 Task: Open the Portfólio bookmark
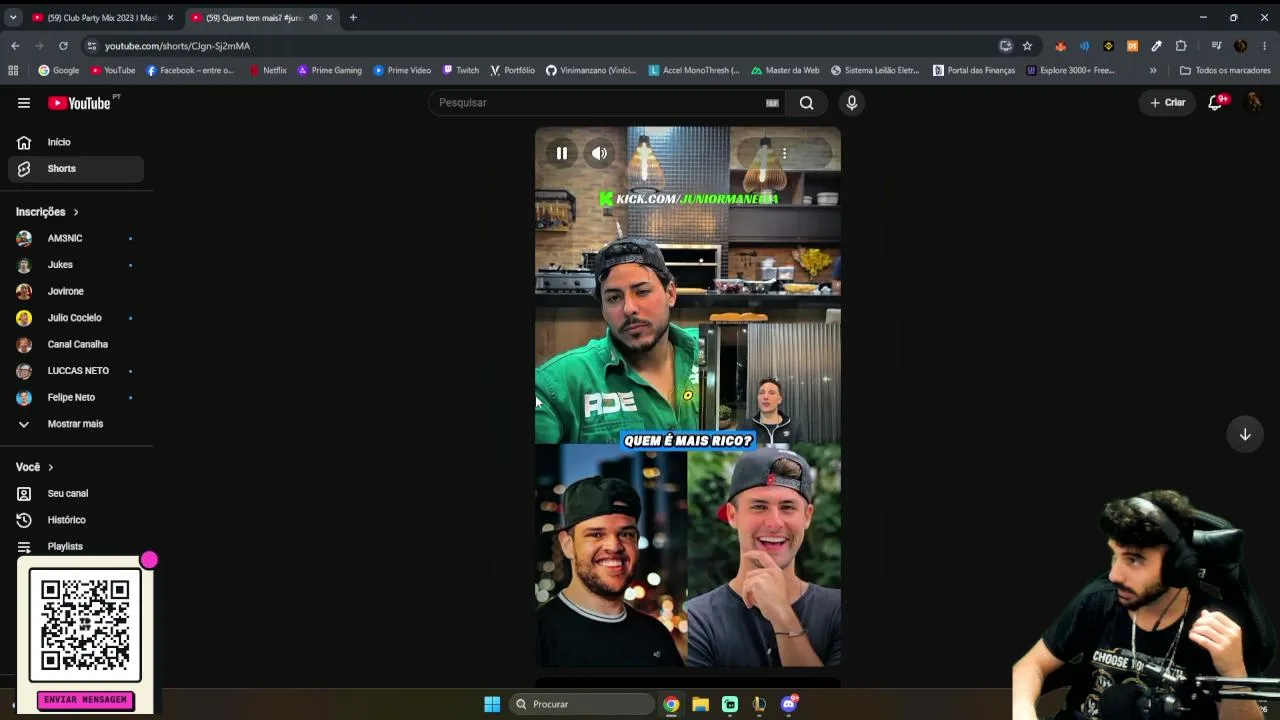pos(512,70)
